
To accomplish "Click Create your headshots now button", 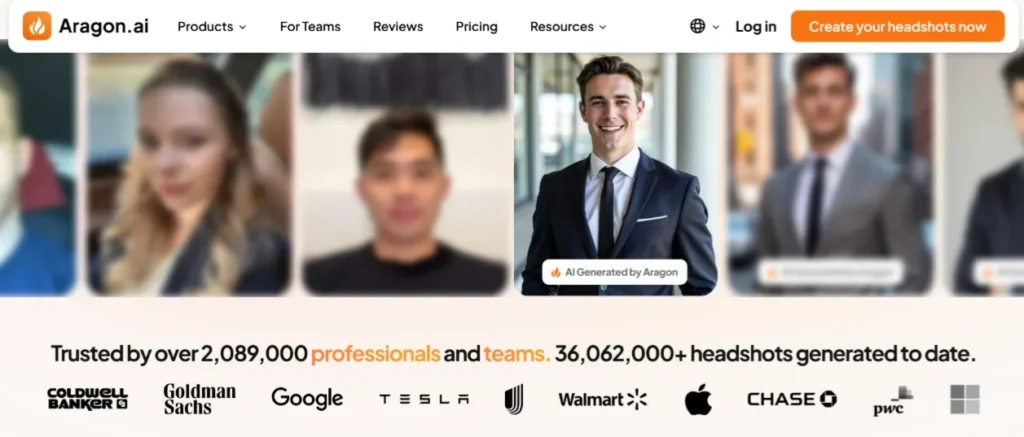I will pyautogui.click(x=897, y=26).
